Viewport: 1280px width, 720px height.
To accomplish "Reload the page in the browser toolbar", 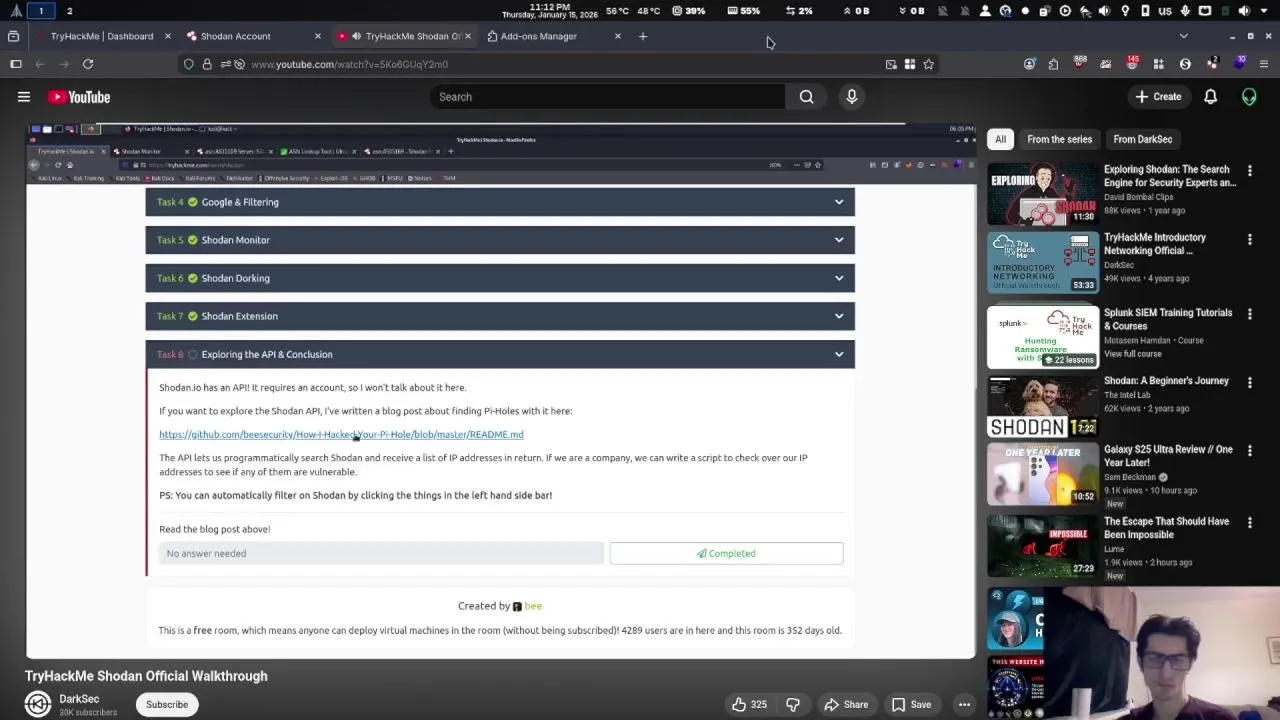I will [x=88, y=64].
